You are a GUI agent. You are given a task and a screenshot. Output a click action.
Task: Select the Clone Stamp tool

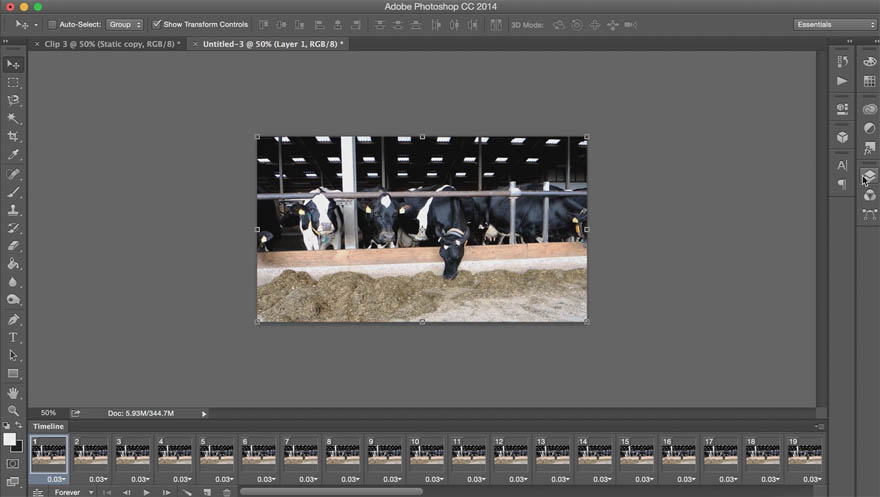coord(13,210)
